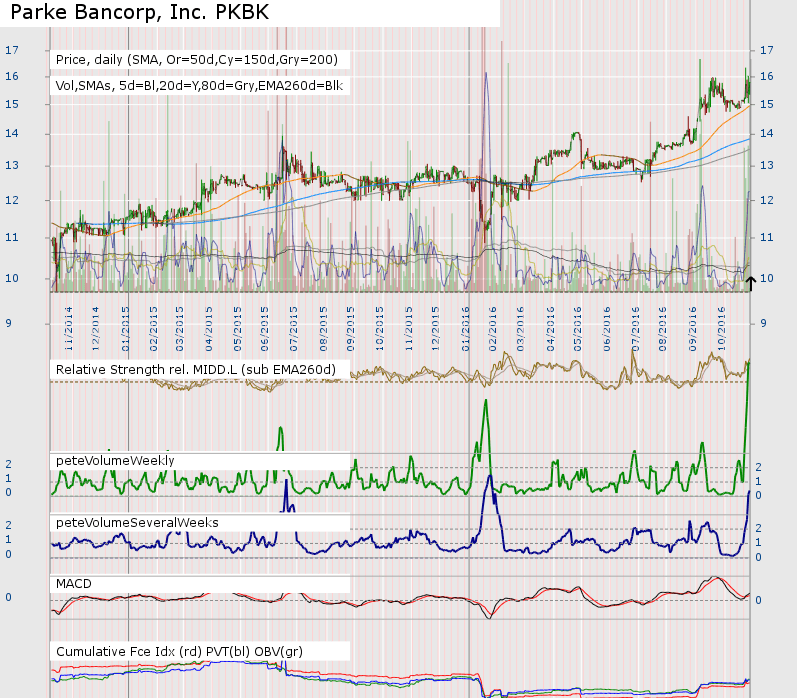Click the 06/2015 date axis label
Screen dimensions: 797x698
[264, 329]
